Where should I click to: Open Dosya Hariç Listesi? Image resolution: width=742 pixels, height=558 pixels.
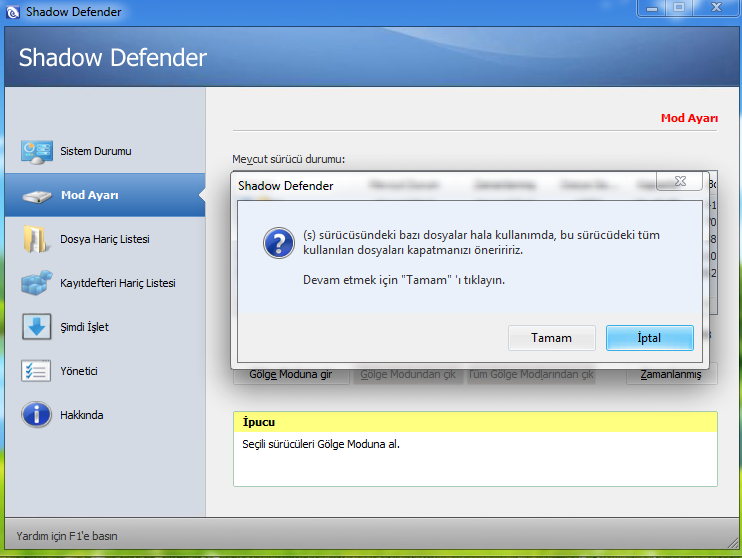point(105,239)
